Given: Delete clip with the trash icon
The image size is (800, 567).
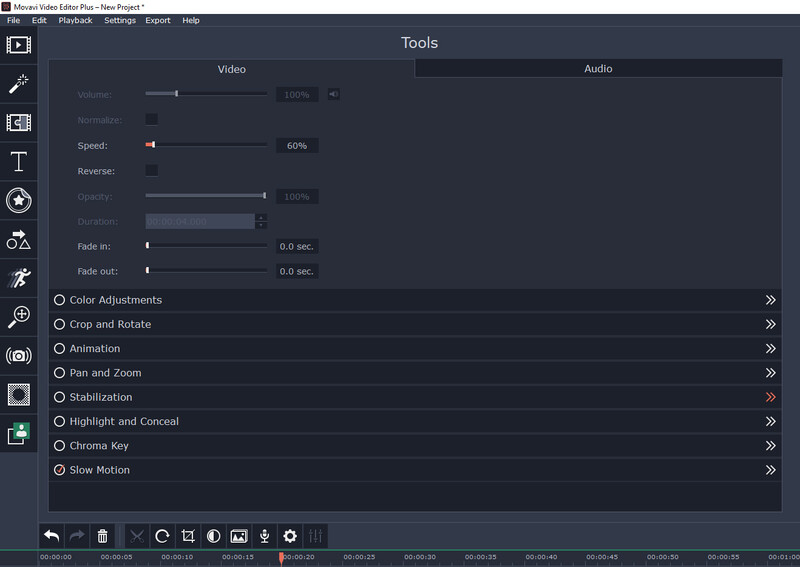Looking at the screenshot, I should [103, 536].
